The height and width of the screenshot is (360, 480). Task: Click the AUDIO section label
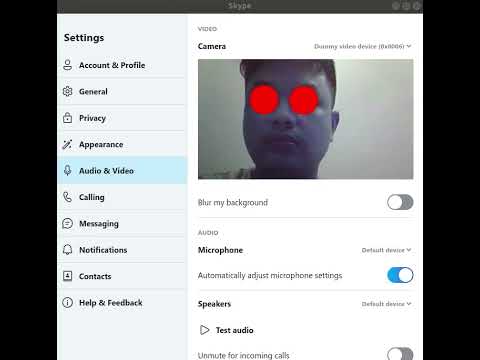point(208,233)
